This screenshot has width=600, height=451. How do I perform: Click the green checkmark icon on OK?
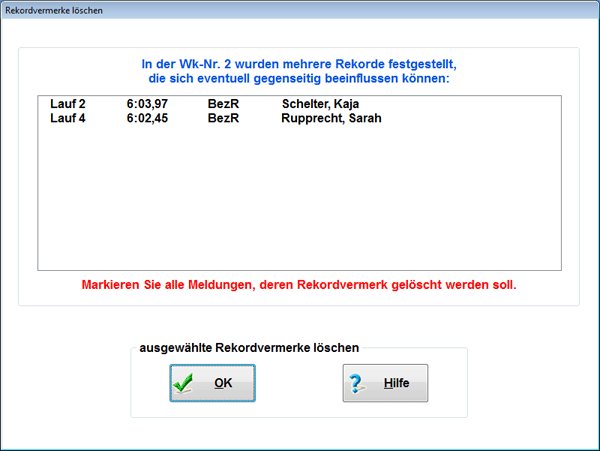click(x=182, y=384)
